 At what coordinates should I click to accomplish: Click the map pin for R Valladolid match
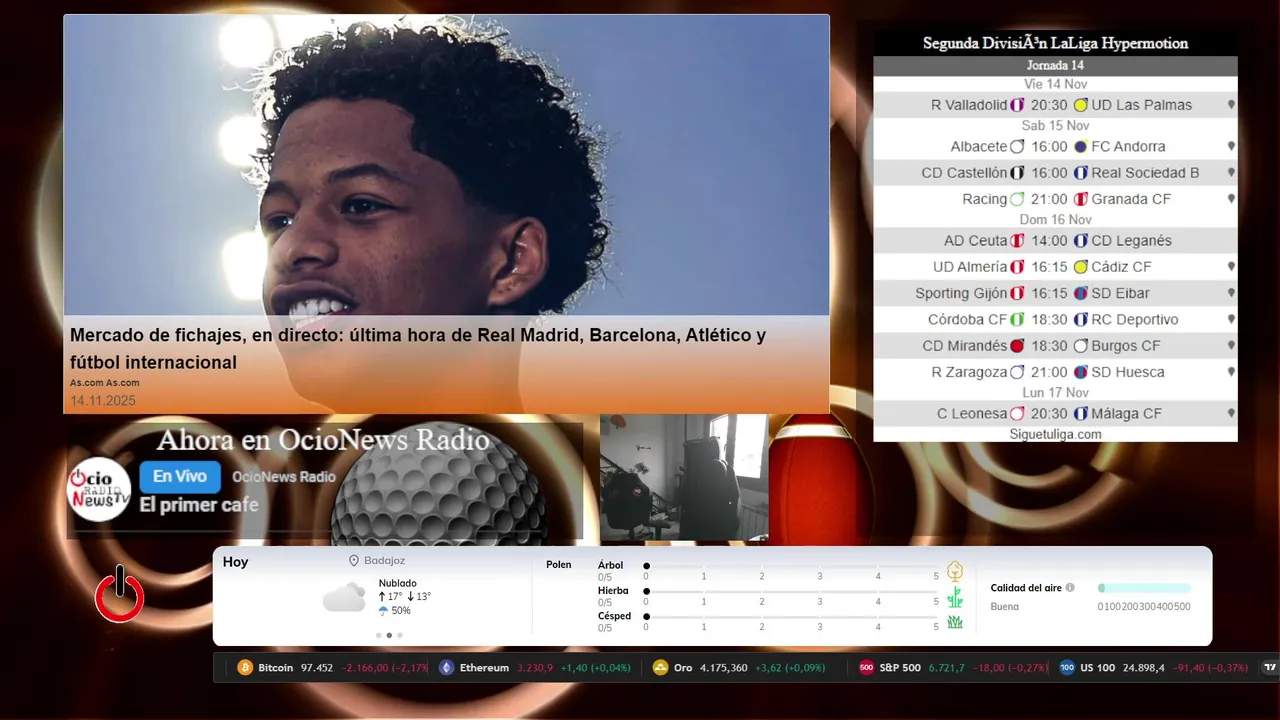click(1231, 105)
